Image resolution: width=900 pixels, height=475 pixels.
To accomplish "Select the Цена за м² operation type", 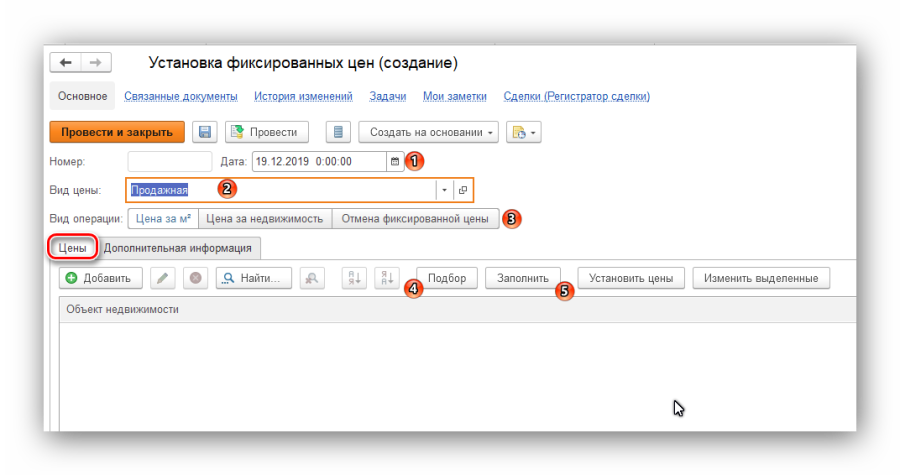I will tap(162, 218).
